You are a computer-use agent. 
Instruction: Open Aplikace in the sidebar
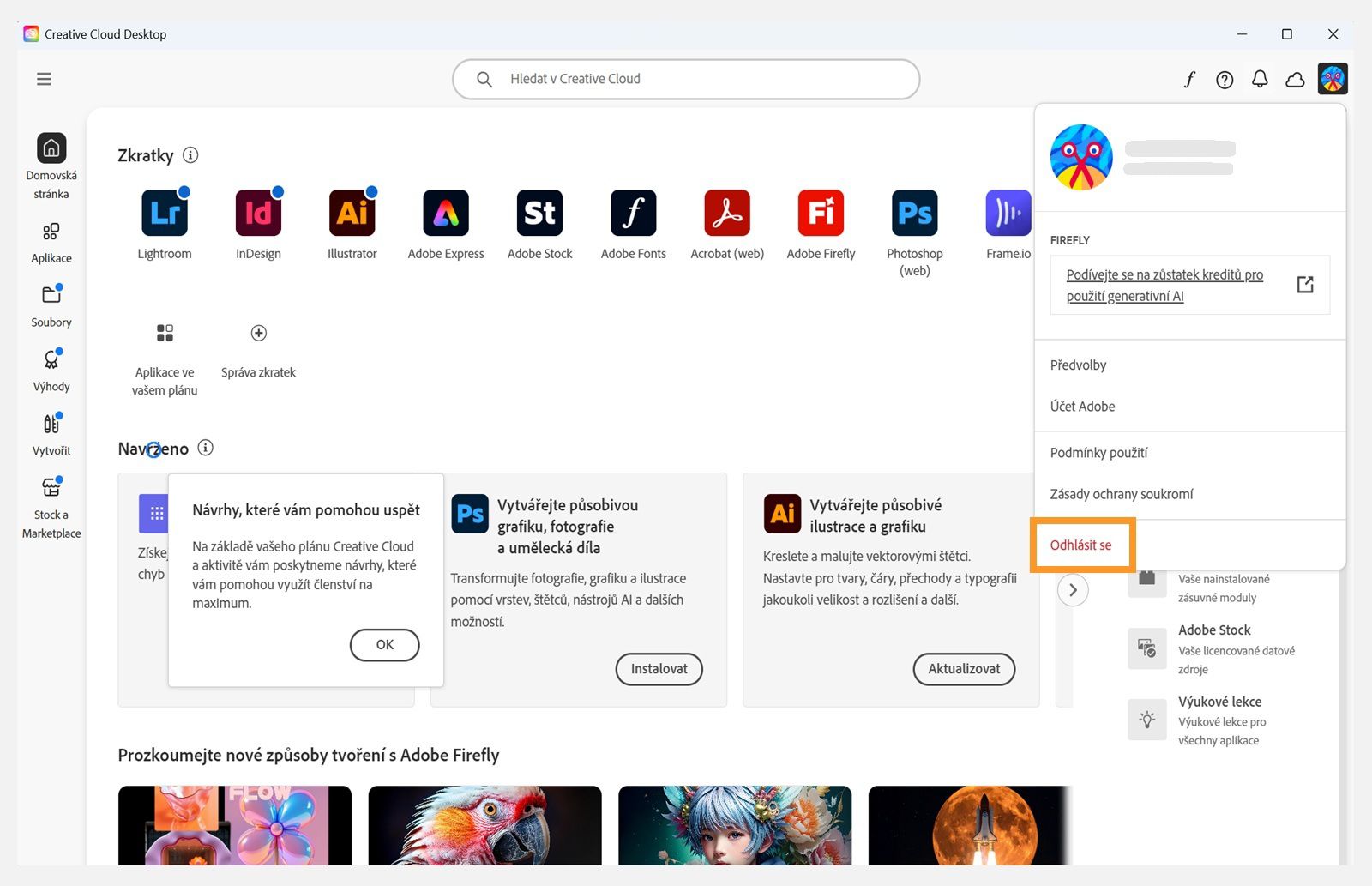tap(51, 243)
